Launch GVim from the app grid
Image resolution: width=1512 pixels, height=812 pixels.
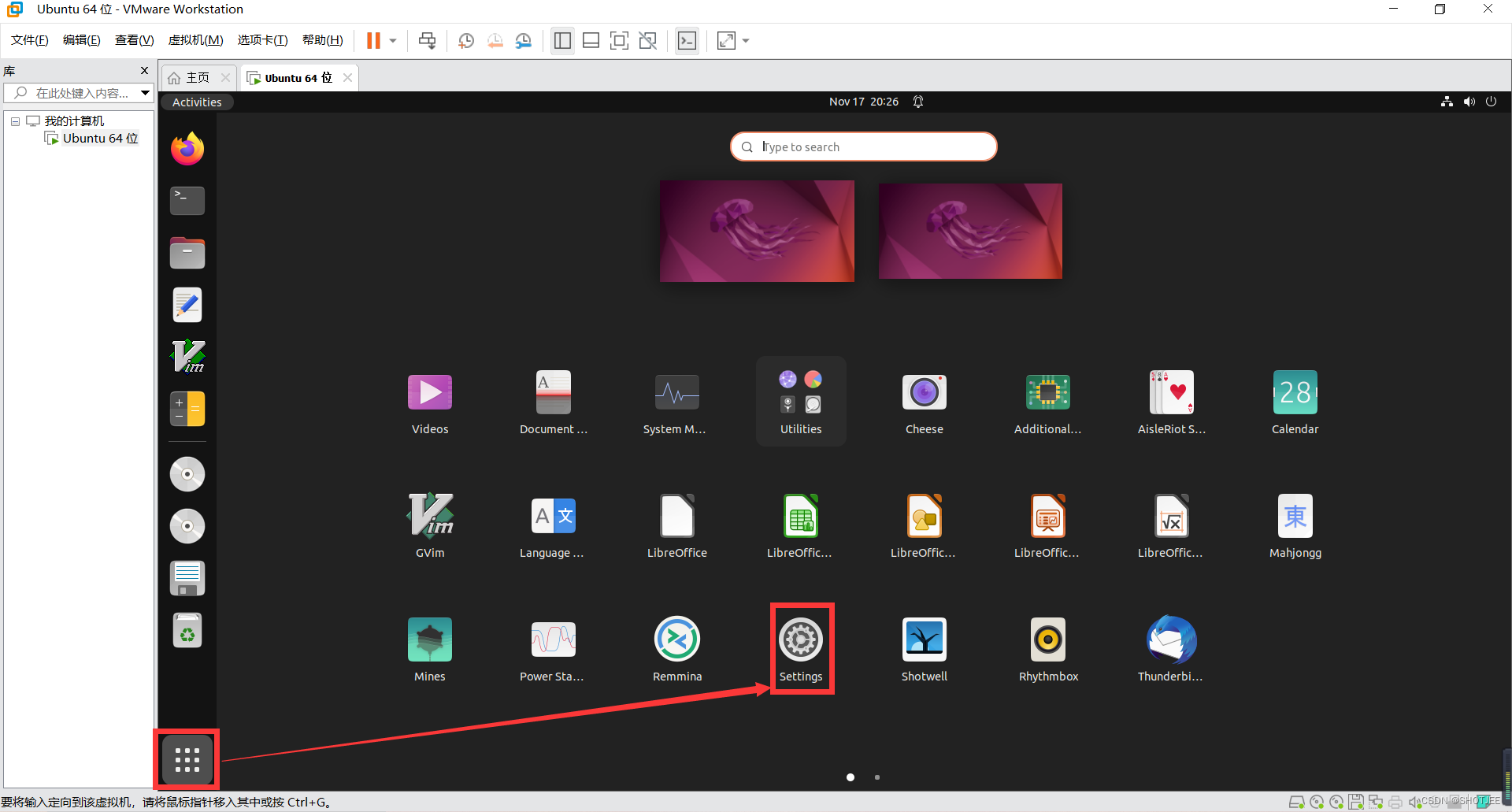[430, 525]
